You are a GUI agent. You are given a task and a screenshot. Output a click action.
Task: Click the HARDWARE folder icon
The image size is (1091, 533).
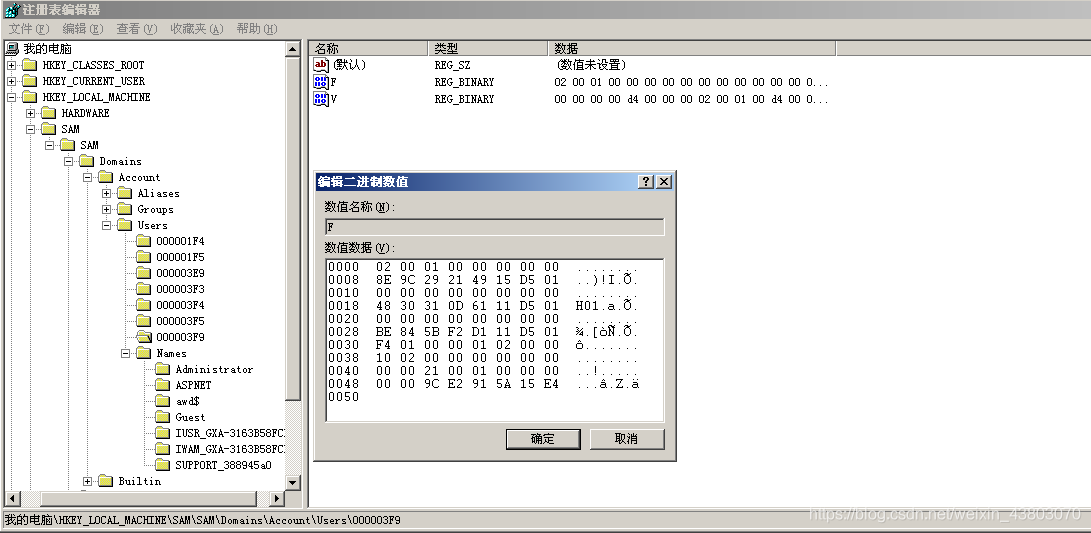(x=48, y=113)
